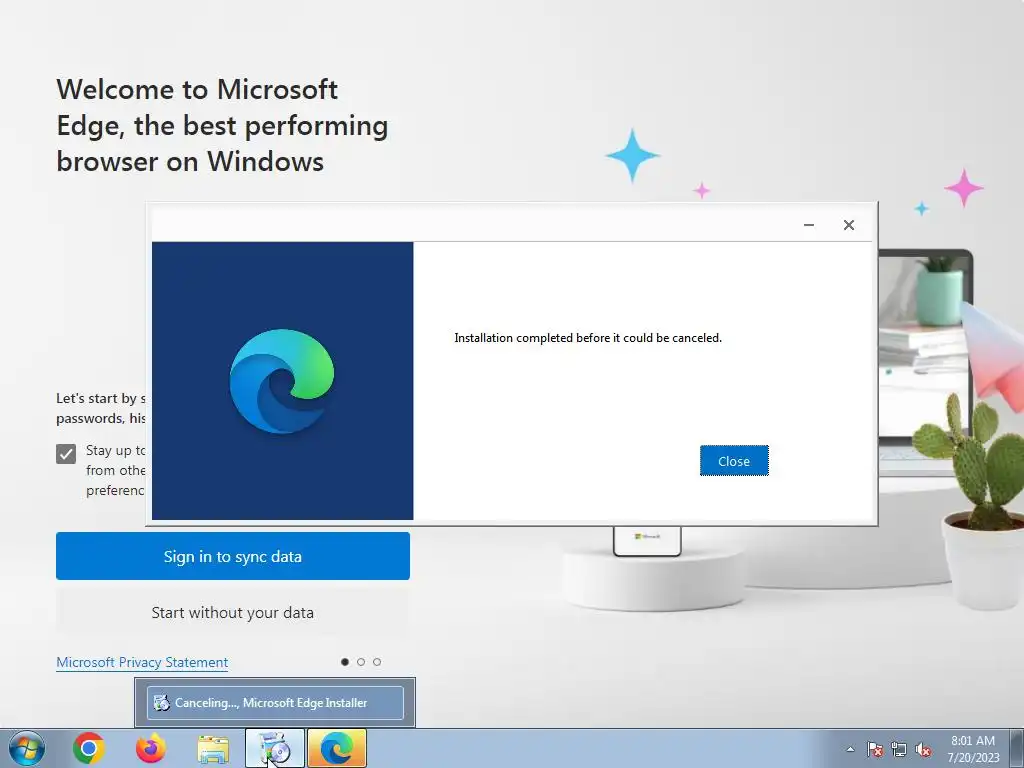This screenshot has width=1024, height=768.
Task: Open the clock showing 8:01 AM
Action: tap(973, 748)
